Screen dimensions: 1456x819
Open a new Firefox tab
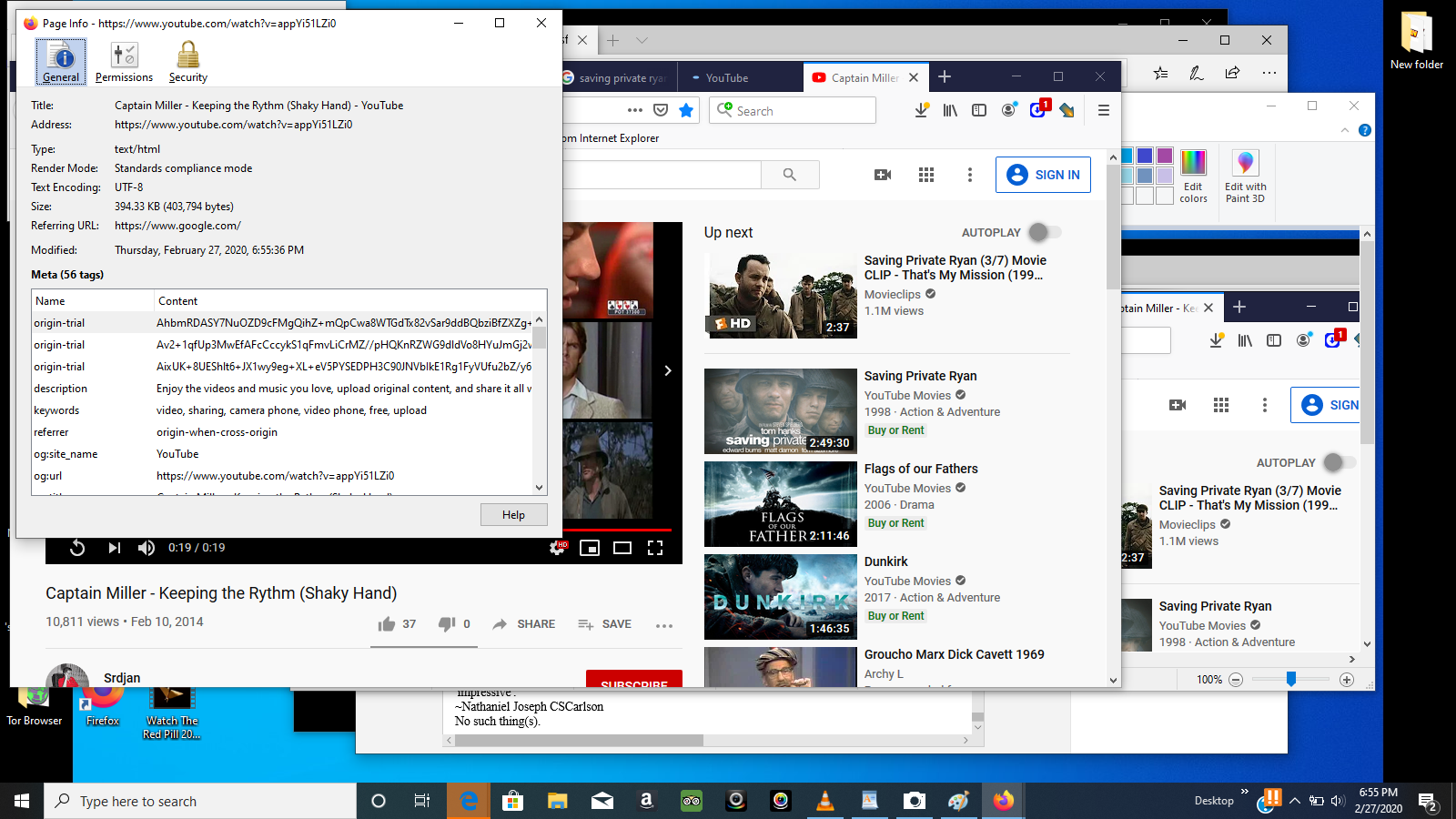pyautogui.click(x=945, y=77)
